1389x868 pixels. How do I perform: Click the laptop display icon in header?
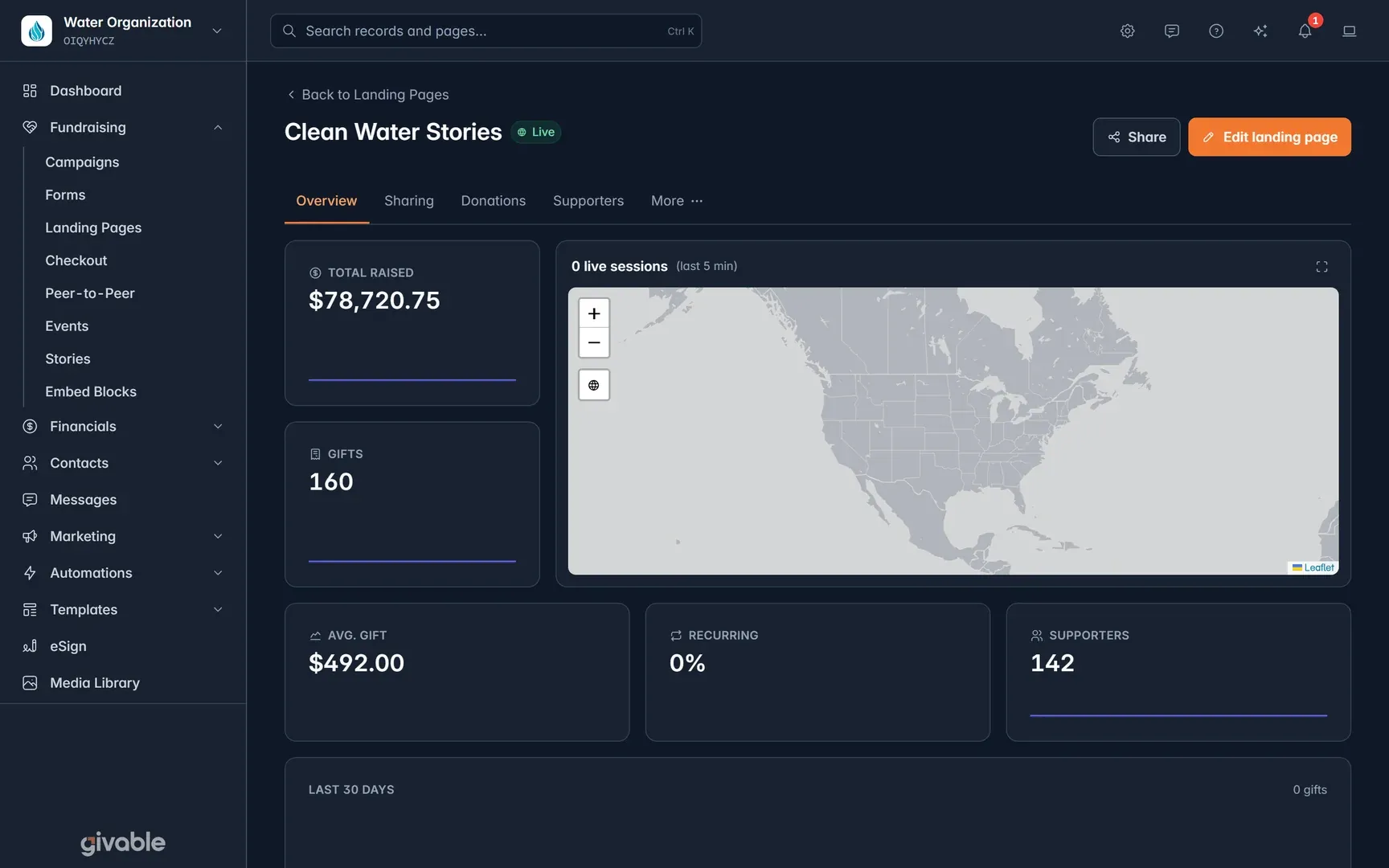coord(1350,31)
